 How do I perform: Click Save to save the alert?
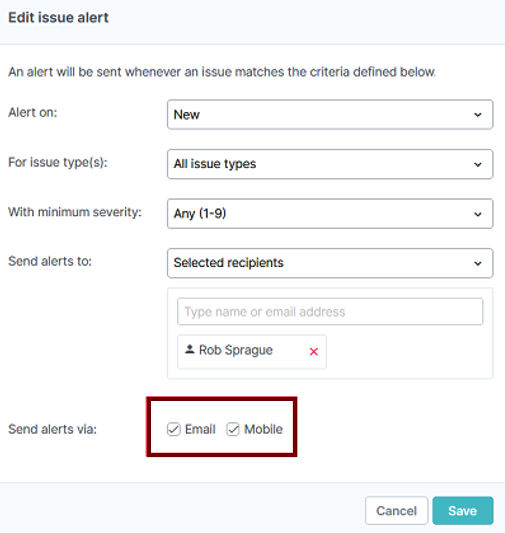tap(463, 511)
